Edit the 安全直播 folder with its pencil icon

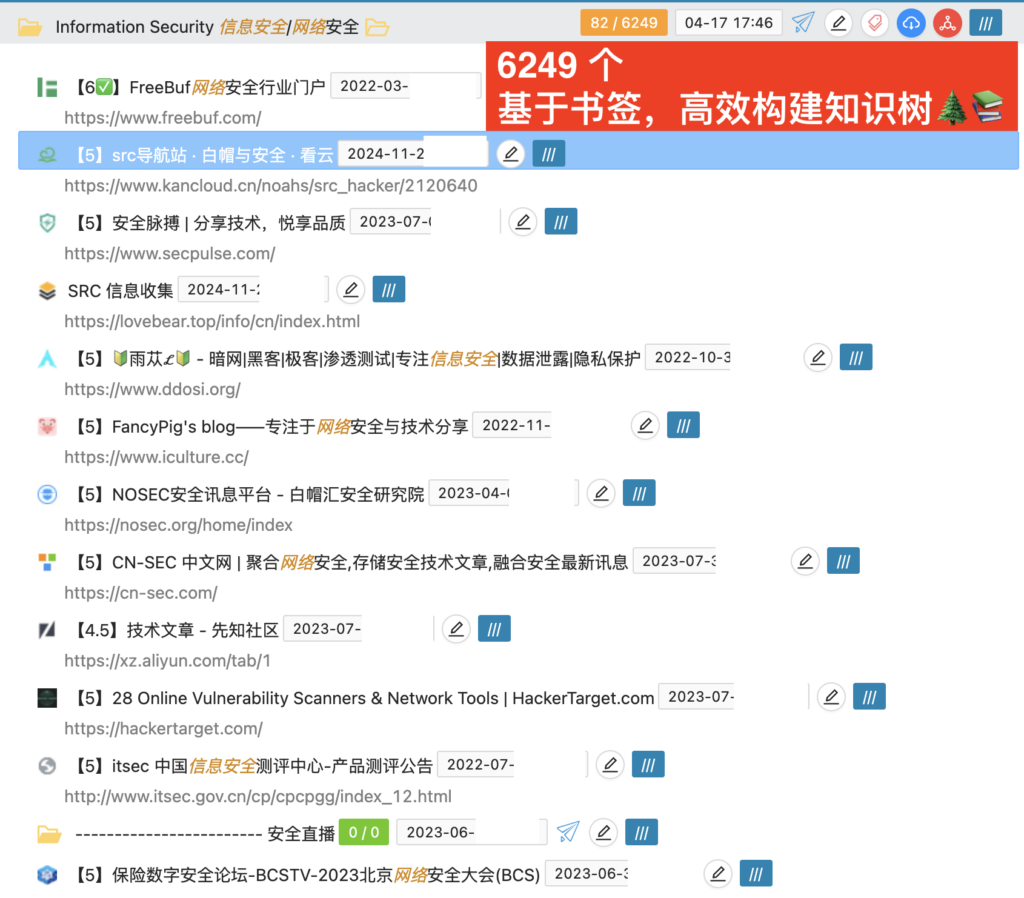(603, 833)
